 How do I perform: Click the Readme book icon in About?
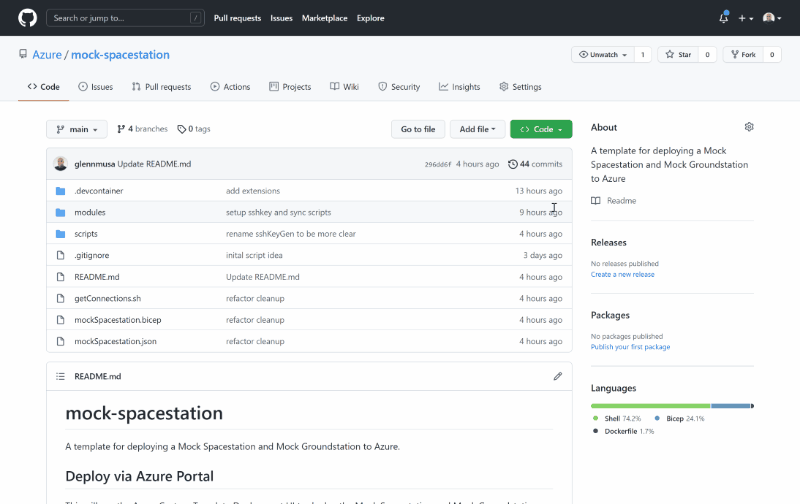coord(595,200)
